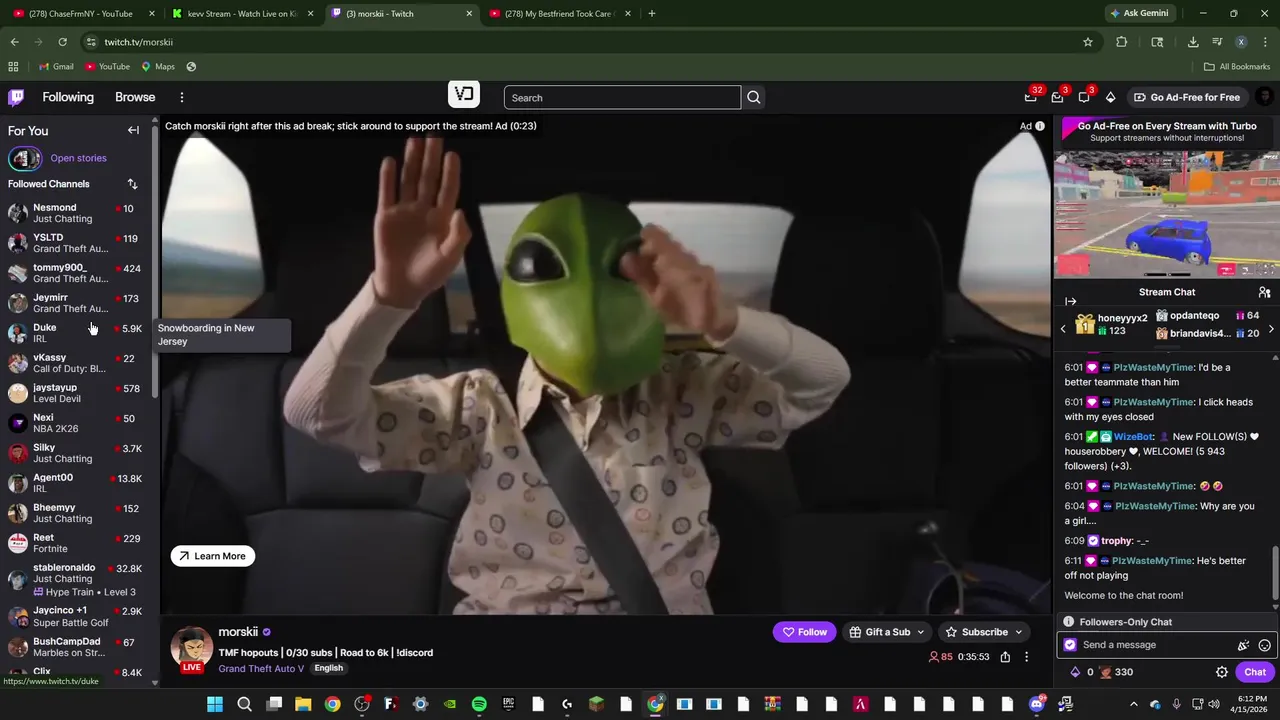Open the Following page
This screenshot has height=720, width=1280.
[x=68, y=97]
